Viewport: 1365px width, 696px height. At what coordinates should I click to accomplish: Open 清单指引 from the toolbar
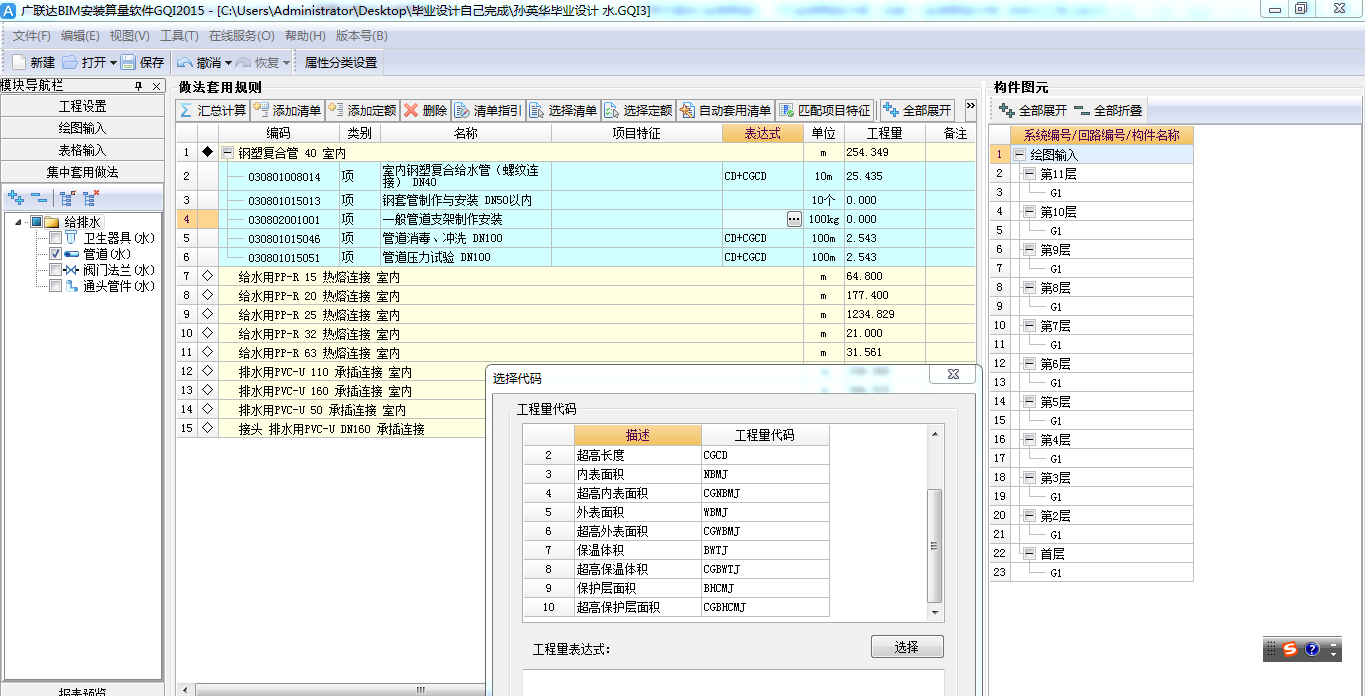[488, 110]
